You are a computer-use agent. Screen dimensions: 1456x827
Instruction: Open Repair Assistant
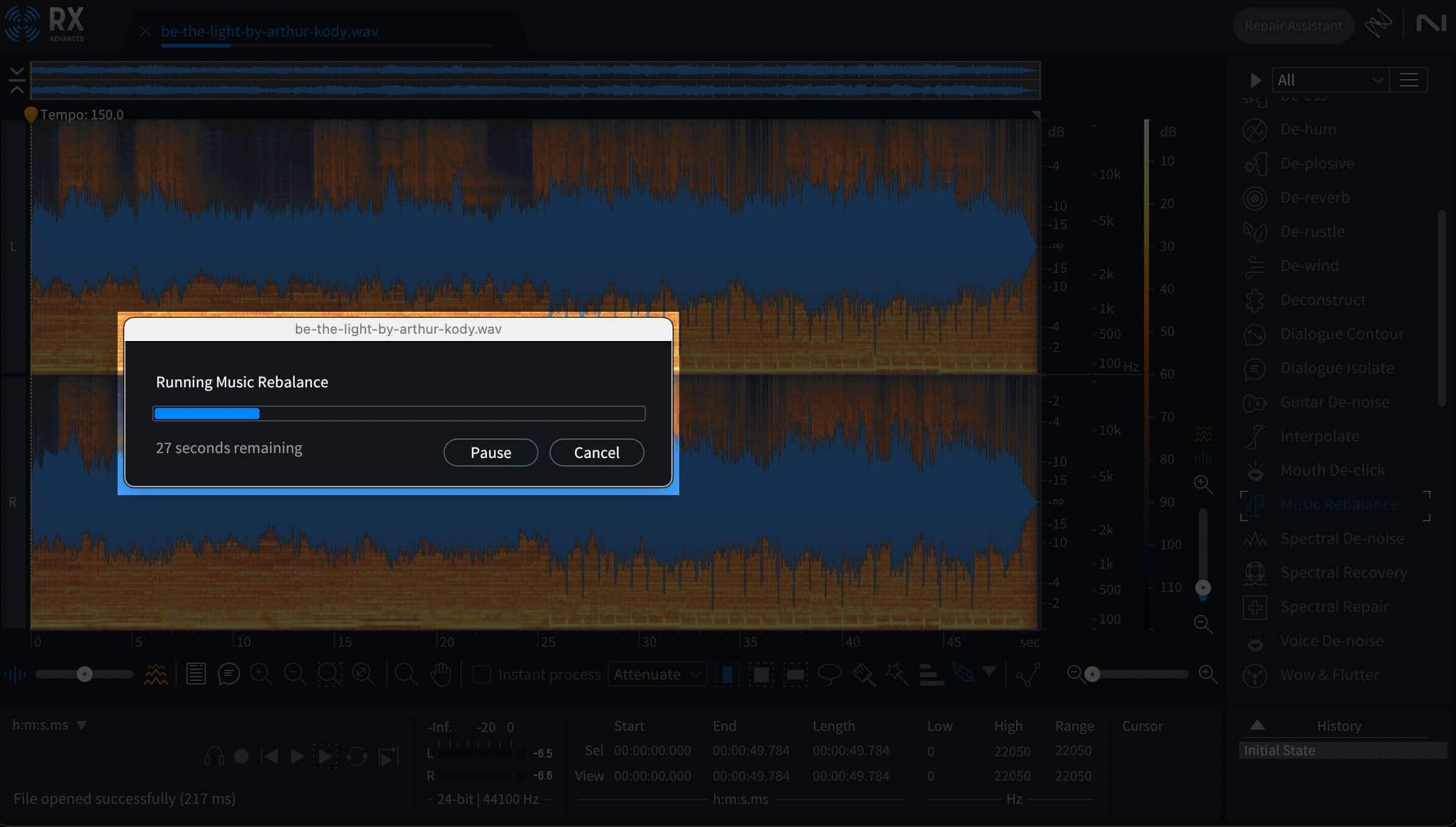[1293, 26]
